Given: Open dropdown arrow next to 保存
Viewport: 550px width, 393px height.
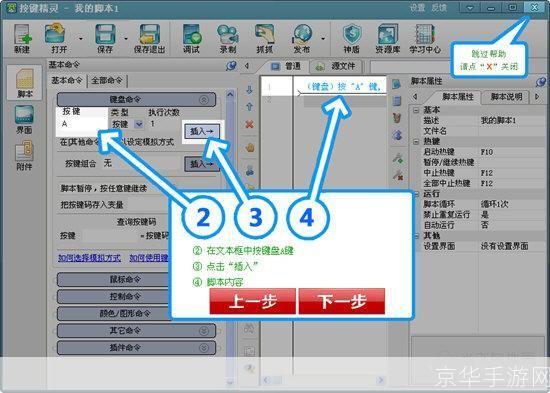Looking at the screenshot, I should click(126, 39).
